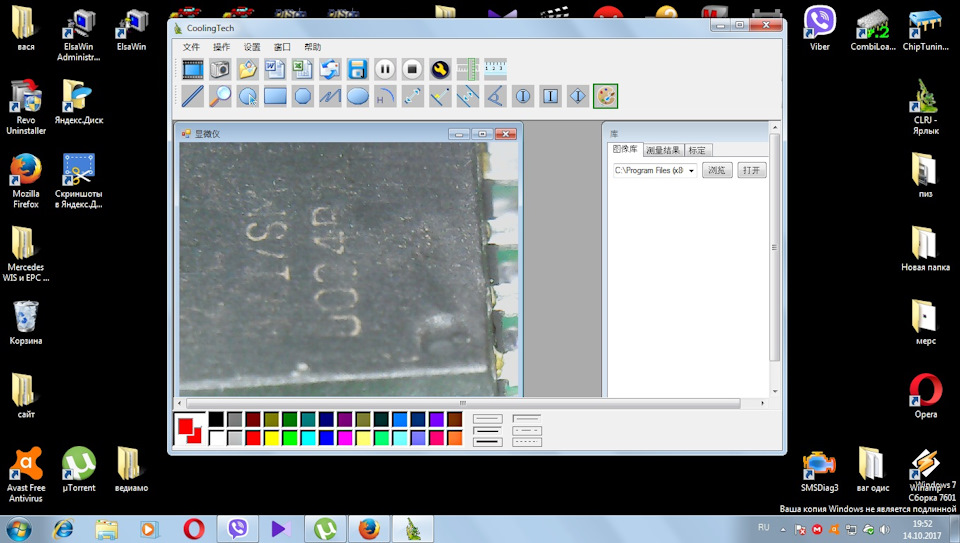Expand the C:\Program Files path dropdown
The width and height of the screenshot is (960, 543).
691,171
